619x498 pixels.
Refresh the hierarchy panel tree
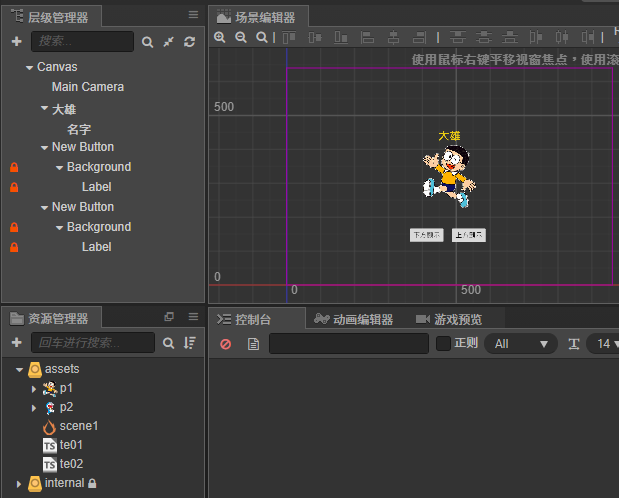click(190, 41)
